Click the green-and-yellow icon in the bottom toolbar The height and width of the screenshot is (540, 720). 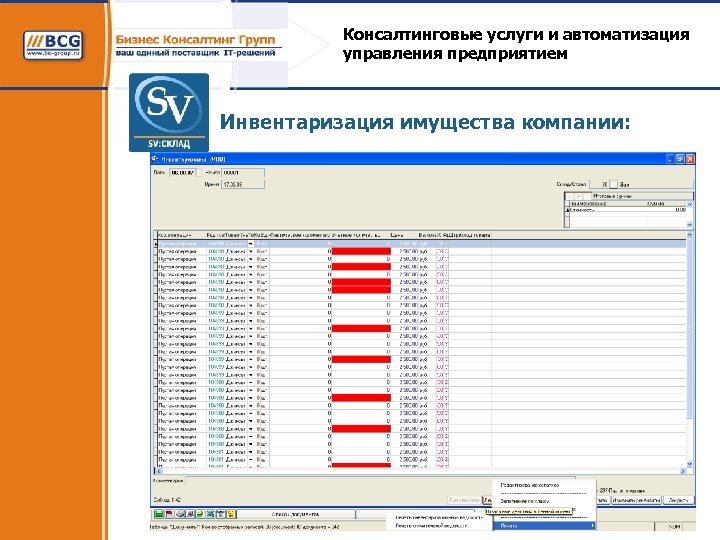tap(201, 514)
